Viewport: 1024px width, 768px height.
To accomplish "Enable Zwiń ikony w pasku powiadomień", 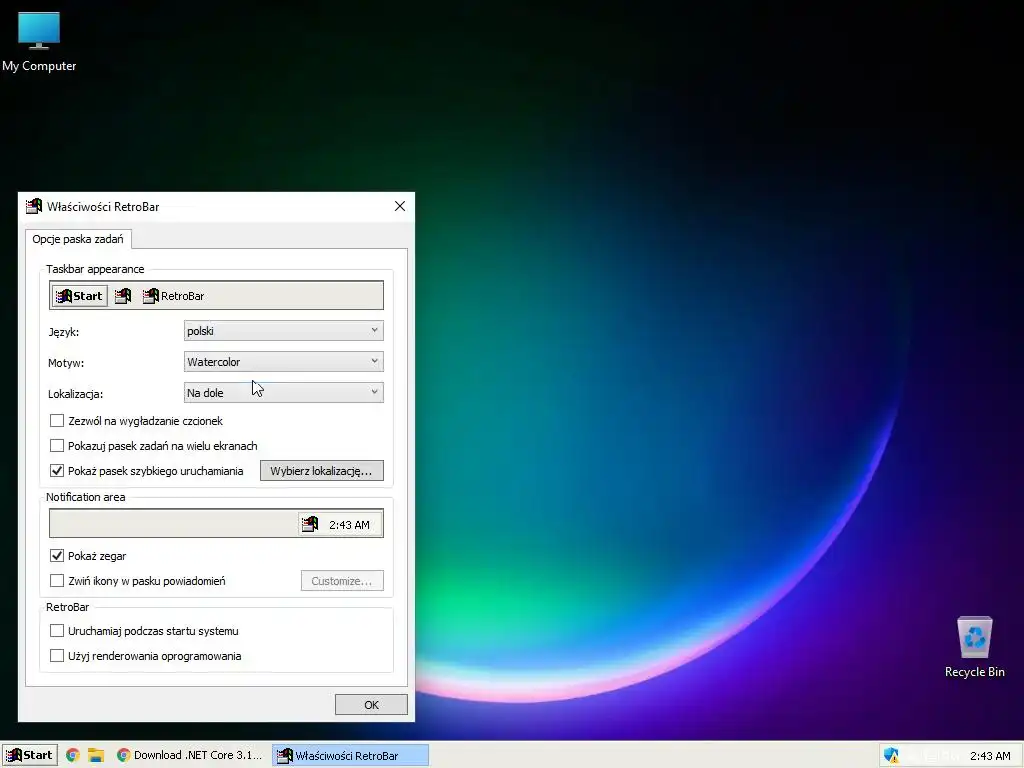I will tap(57, 581).
